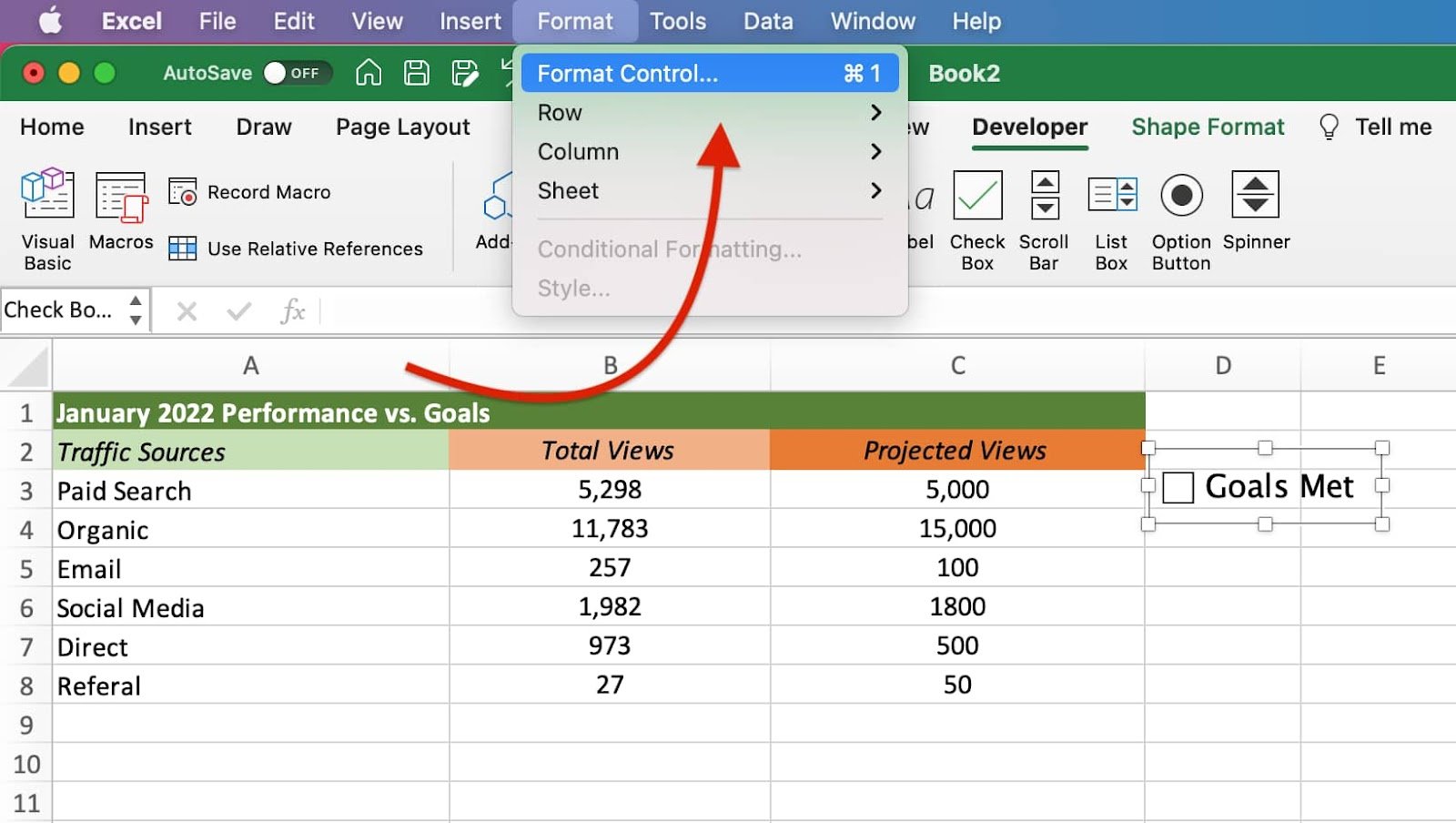
Task: Check the Goals Met checkbox
Action: (1178, 488)
